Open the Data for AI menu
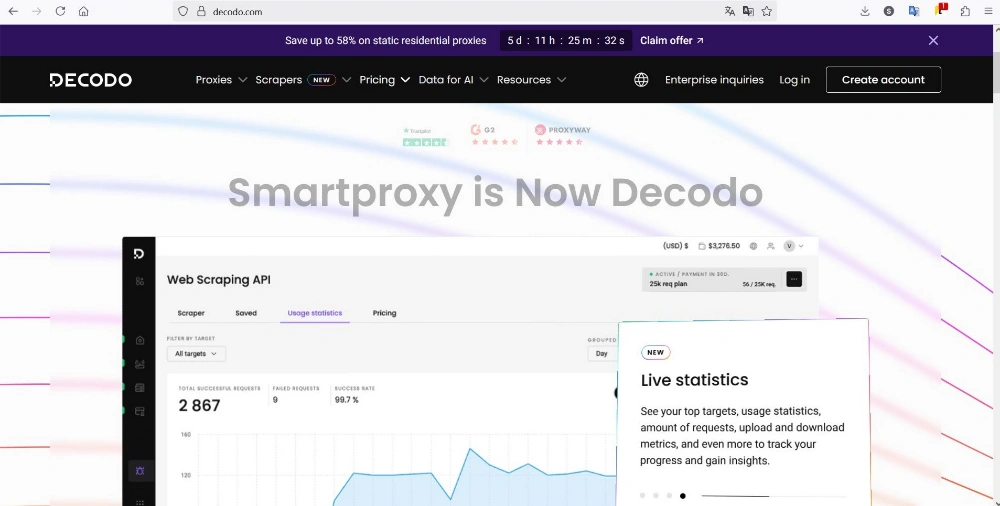The width and height of the screenshot is (1000, 506). point(446,80)
